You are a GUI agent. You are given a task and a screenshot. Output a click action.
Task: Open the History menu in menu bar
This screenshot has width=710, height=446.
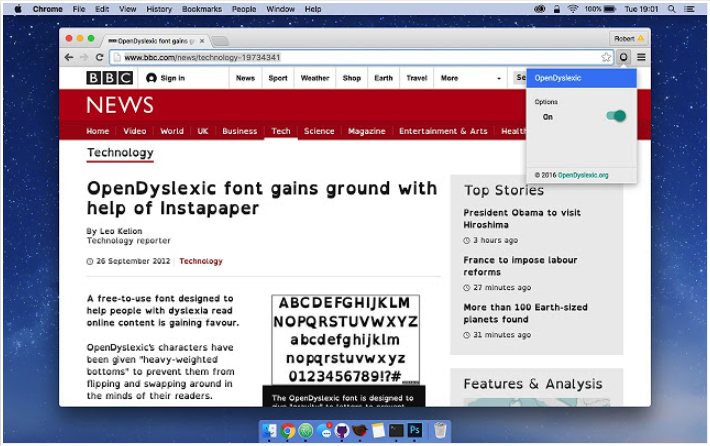pyautogui.click(x=159, y=9)
